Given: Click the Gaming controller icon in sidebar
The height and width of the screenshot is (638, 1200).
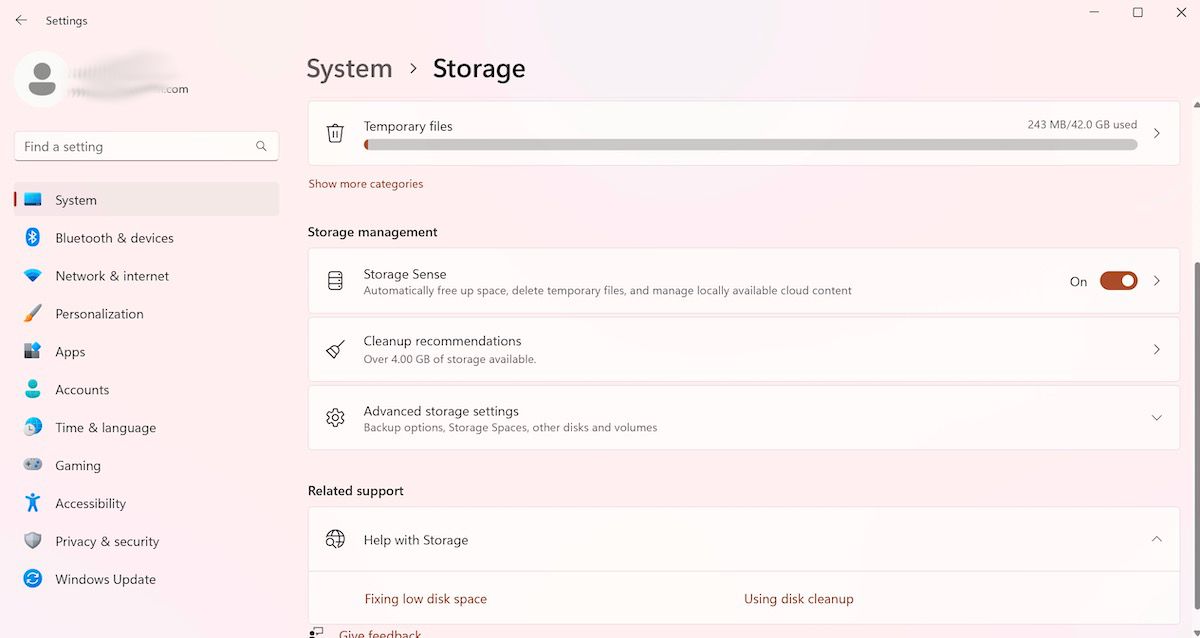Looking at the screenshot, I should [31, 465].
